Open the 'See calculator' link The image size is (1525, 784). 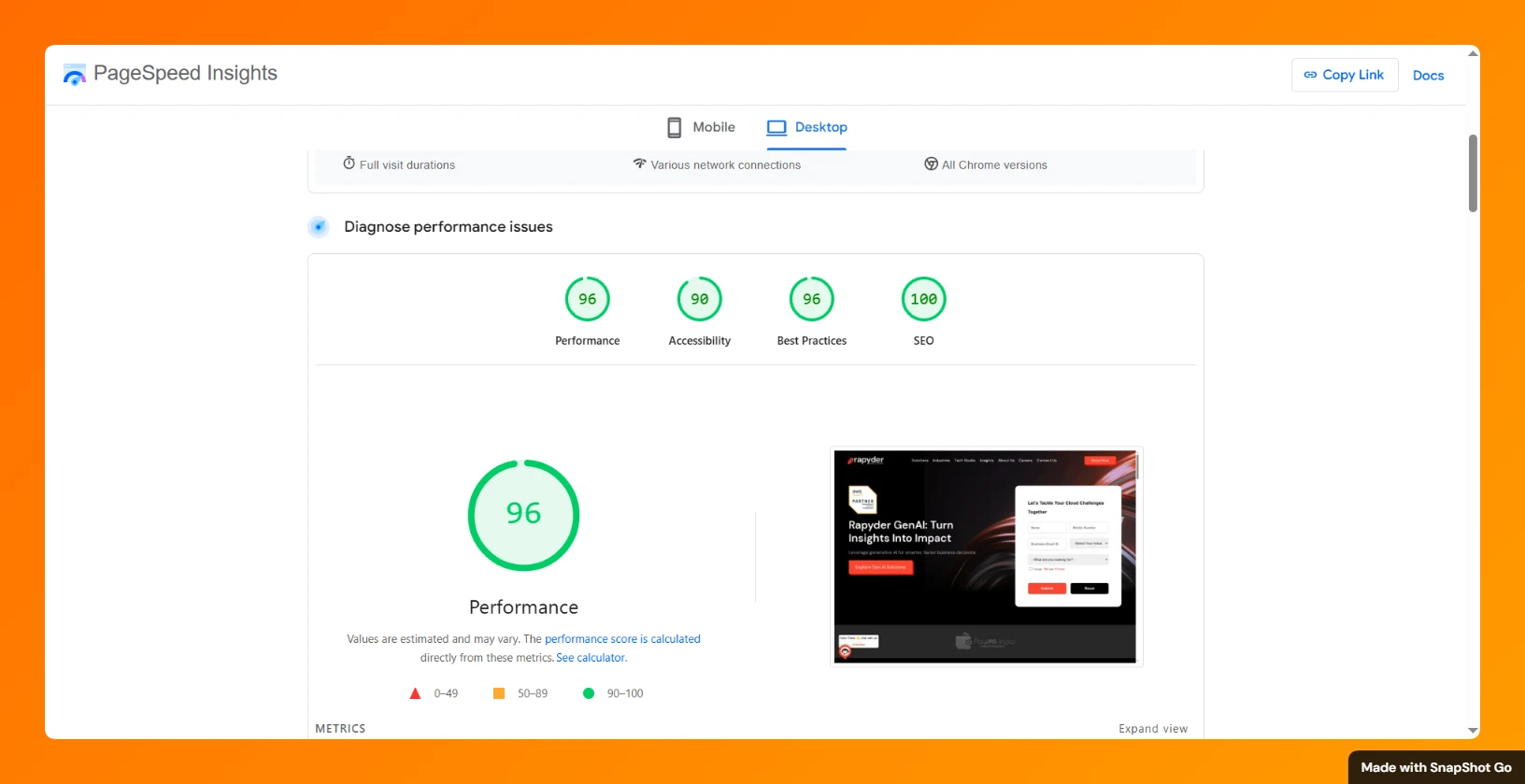[591, 658]
